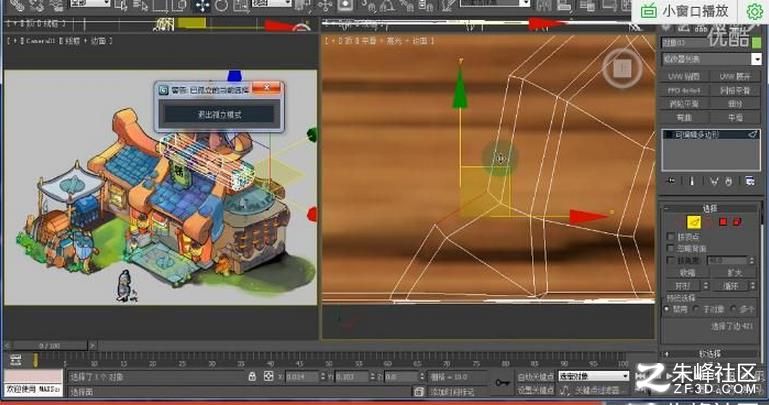Image resolution: width=769 pixels, height=405 pixels.
Task: Select the 子对象 preview selection radio button
Action: coord(695,309)
